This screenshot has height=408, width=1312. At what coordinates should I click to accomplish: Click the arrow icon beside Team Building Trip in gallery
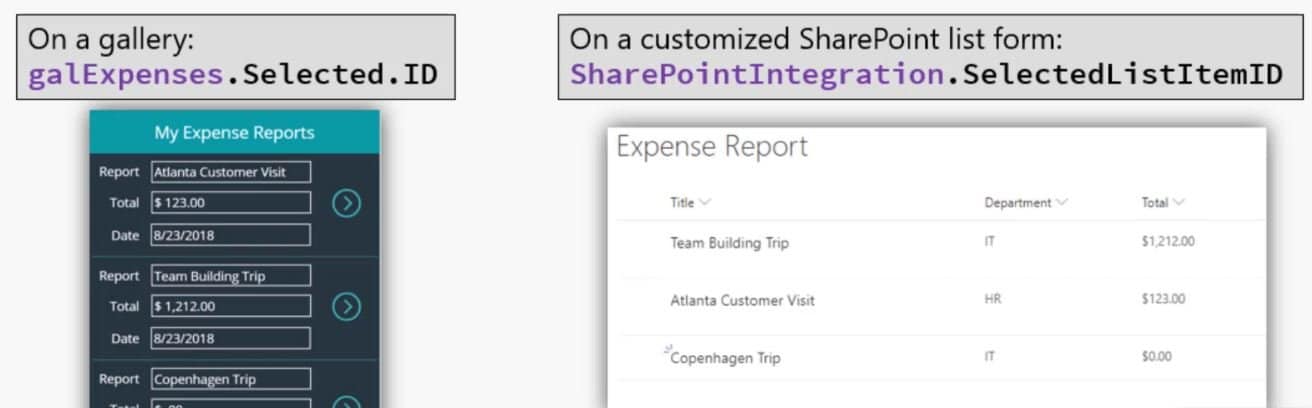pos(346,306)
